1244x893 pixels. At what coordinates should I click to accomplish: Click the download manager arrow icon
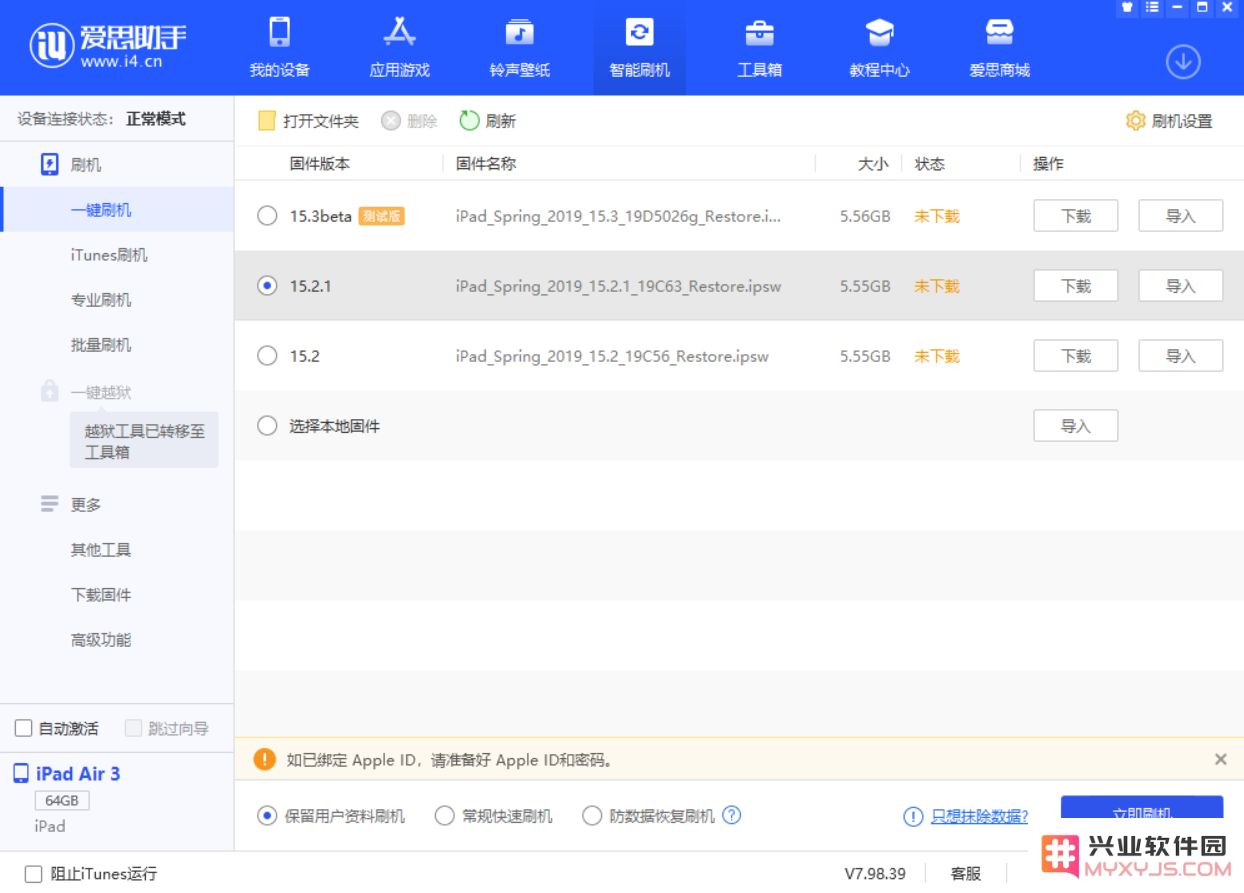click(1183, 62)
